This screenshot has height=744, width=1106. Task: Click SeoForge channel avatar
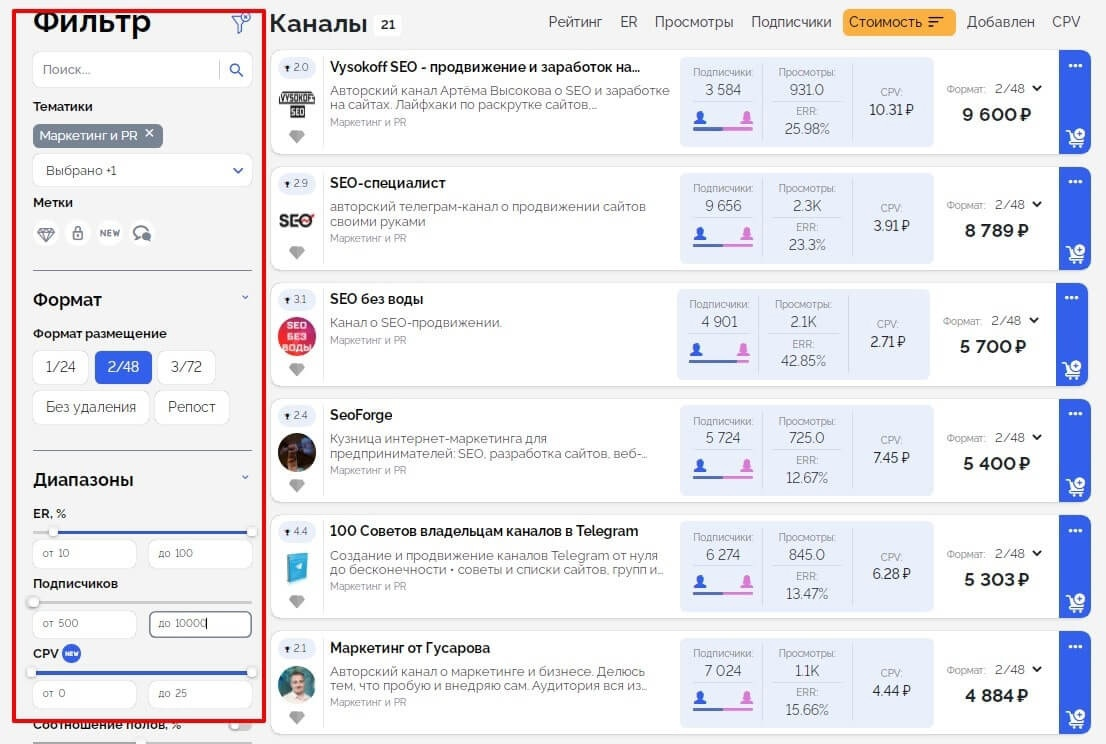(297, 452)
